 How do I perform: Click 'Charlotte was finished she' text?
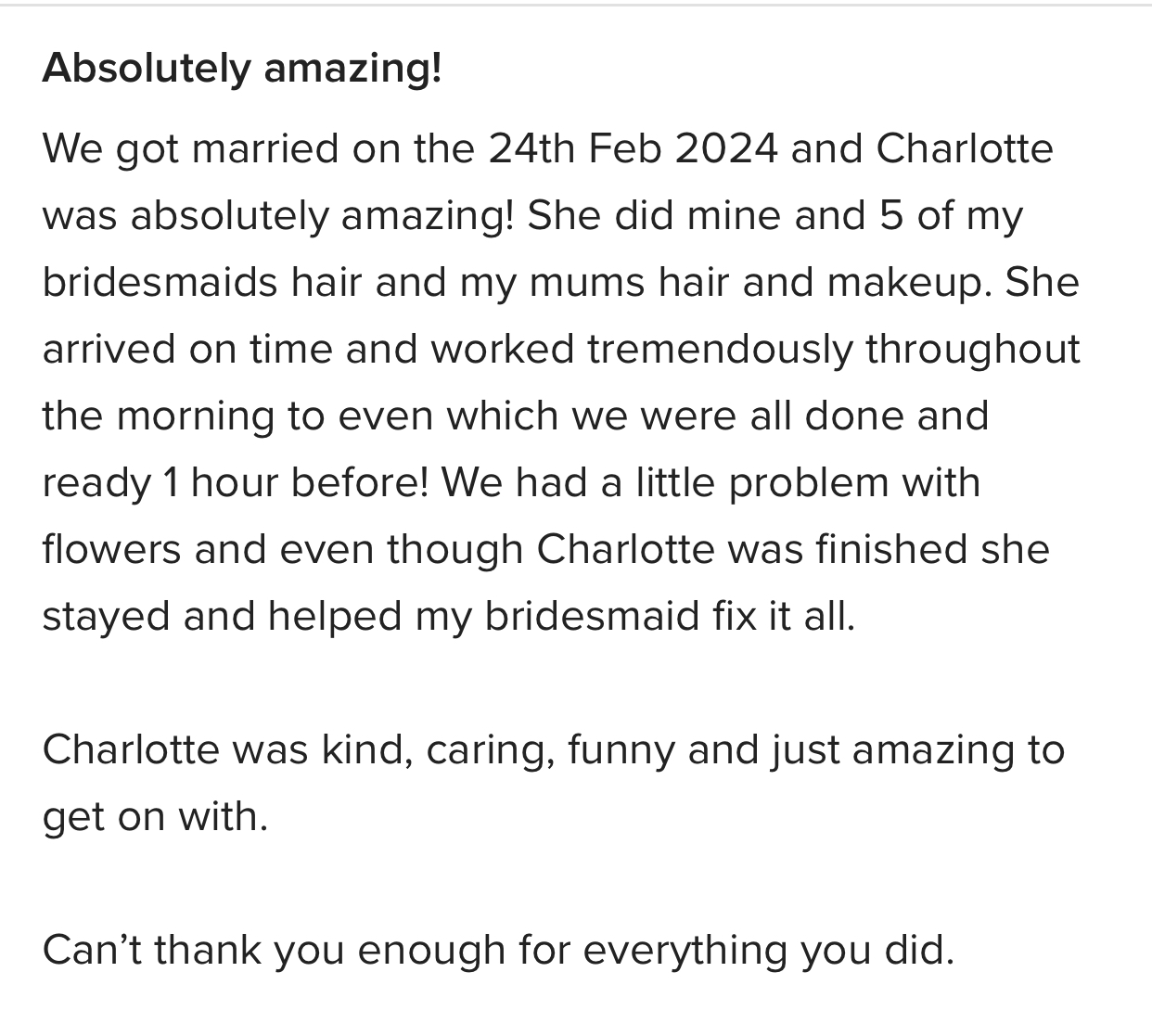(x=793, y=550)
